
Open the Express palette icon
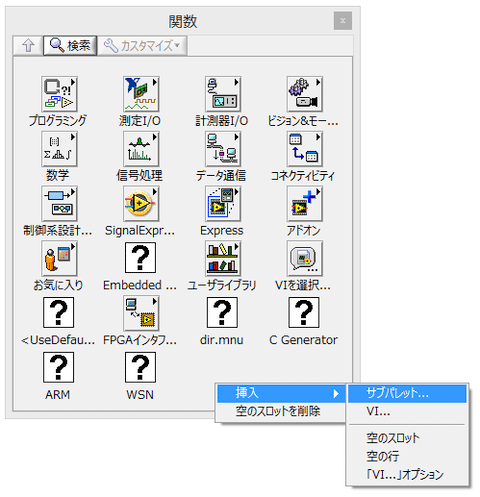tap(223, 204)
